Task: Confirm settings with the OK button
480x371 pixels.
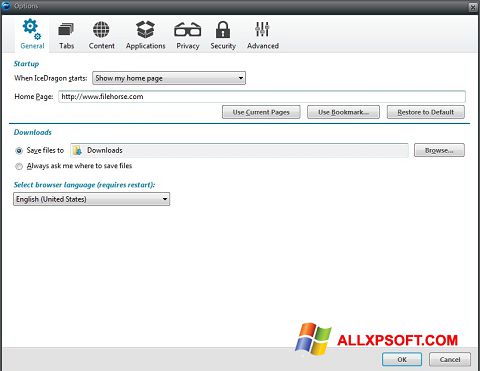Action: tap(402, 359)
